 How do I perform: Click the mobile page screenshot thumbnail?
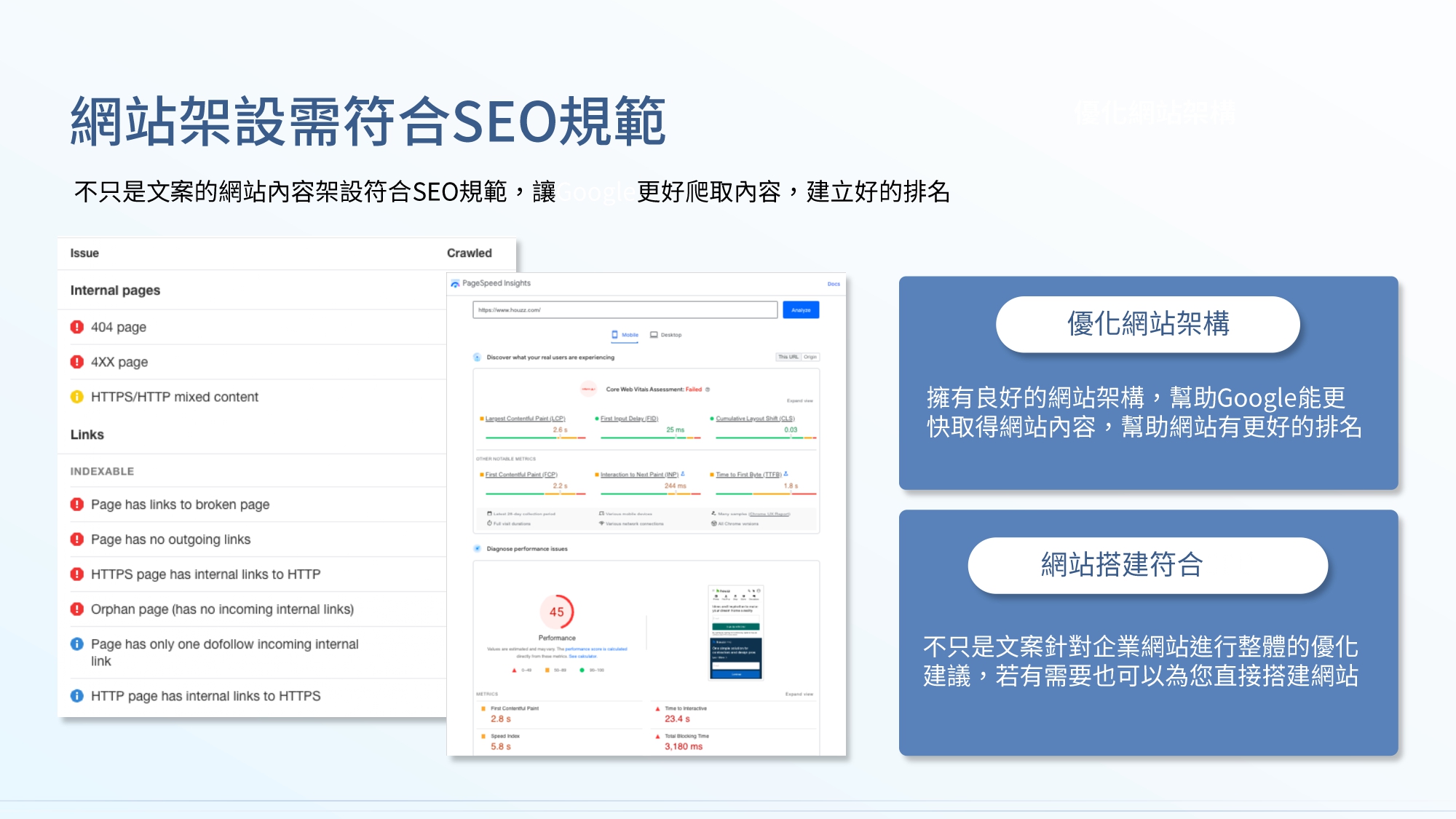point(735,632)
